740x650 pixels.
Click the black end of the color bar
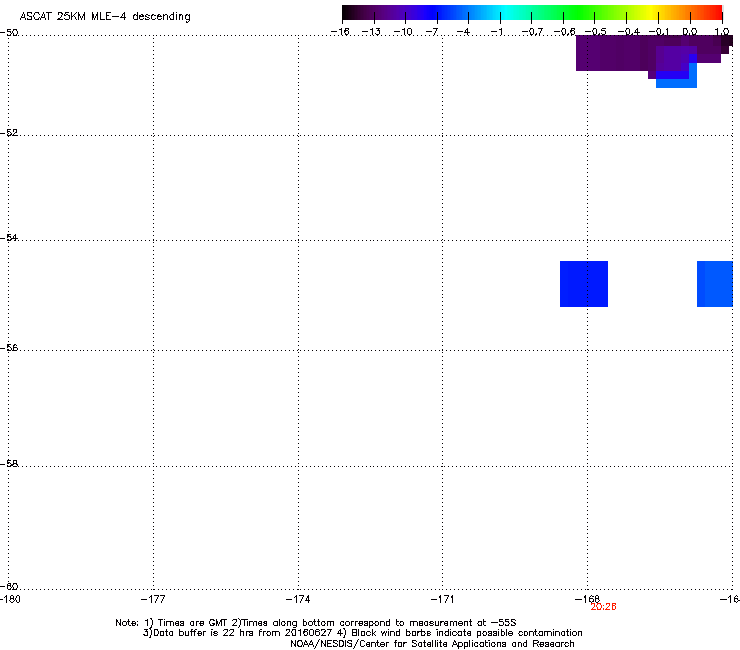click(348, 13)
